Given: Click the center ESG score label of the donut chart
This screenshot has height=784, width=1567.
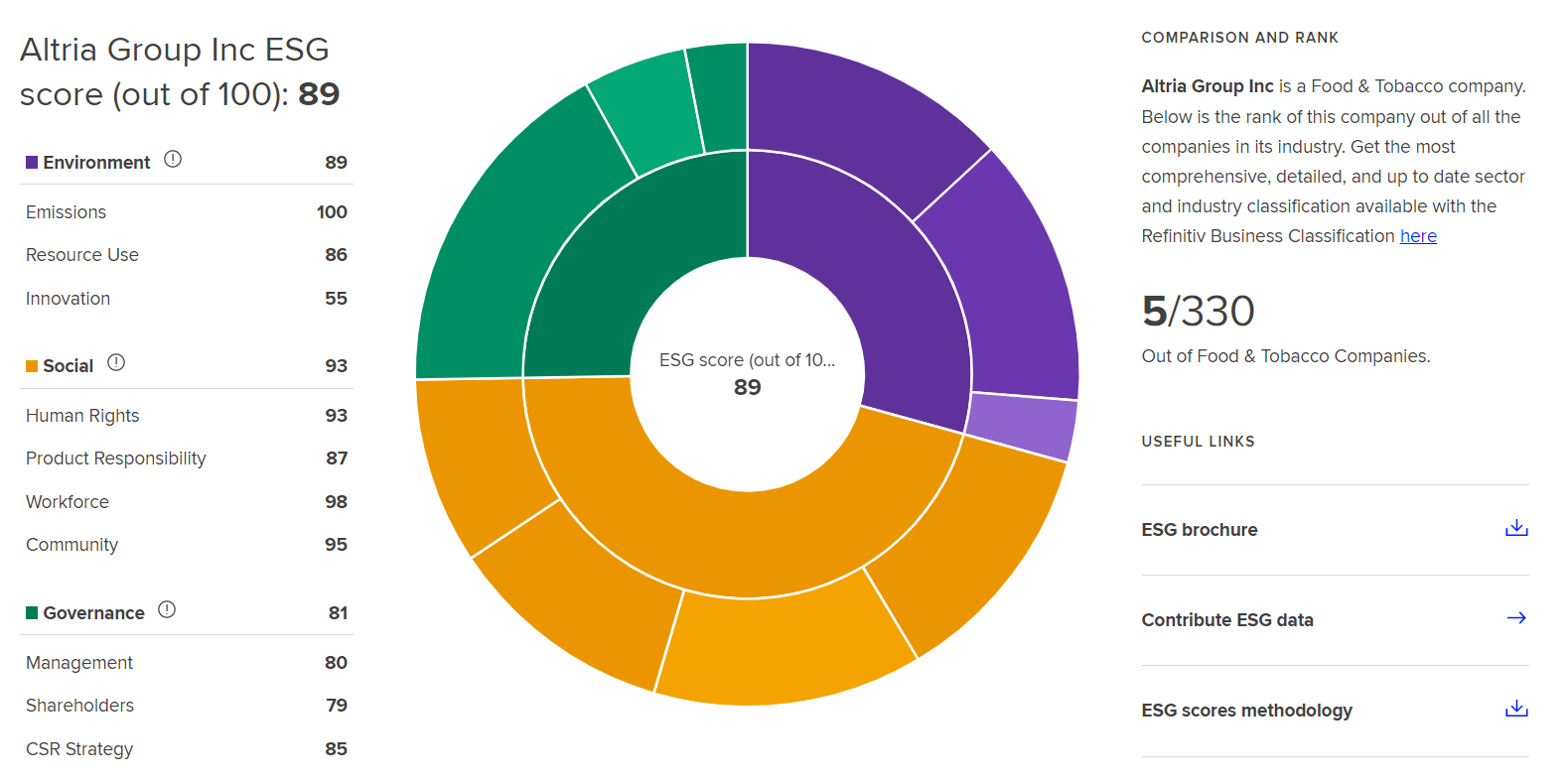Looking at the screenshot, I should [x=748, y=374].
